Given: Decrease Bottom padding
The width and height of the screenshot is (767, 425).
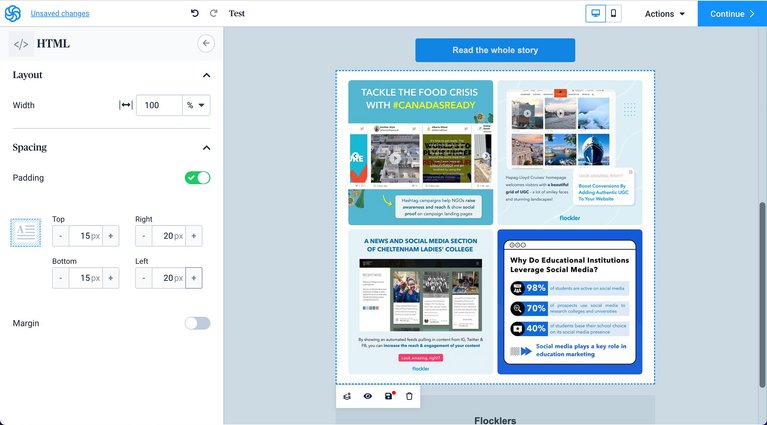Looking at the screenshot, I should pyautogui.click(x=61, y=278).
